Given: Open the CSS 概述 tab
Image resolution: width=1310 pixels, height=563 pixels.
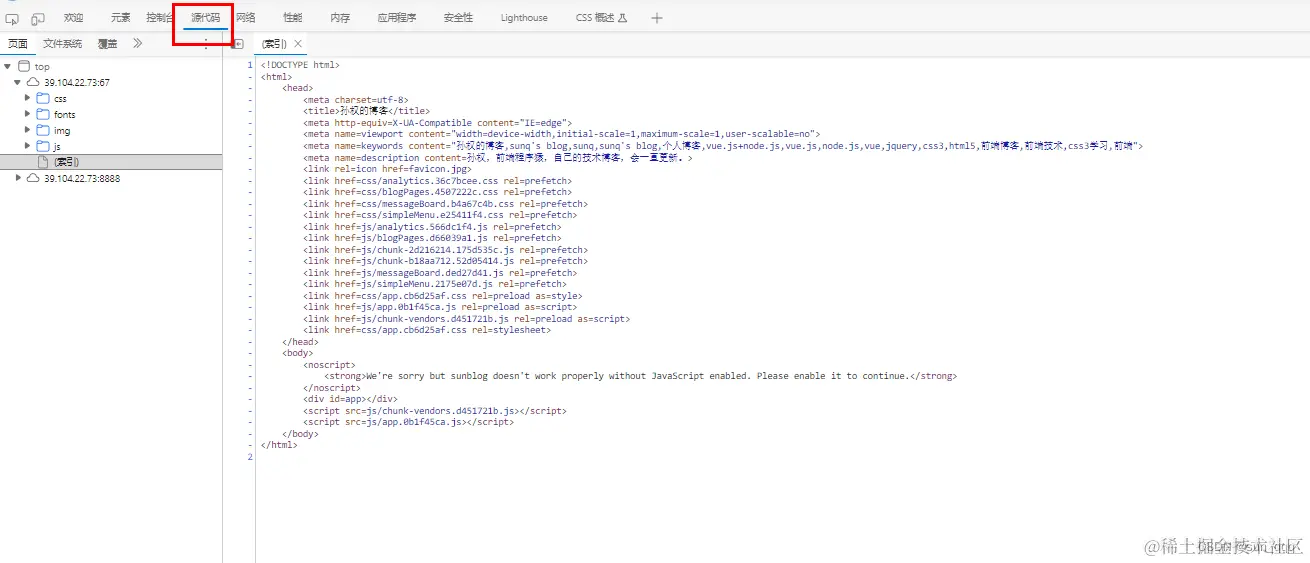Looking at the screenshot, I should click(x=601, y=18).
